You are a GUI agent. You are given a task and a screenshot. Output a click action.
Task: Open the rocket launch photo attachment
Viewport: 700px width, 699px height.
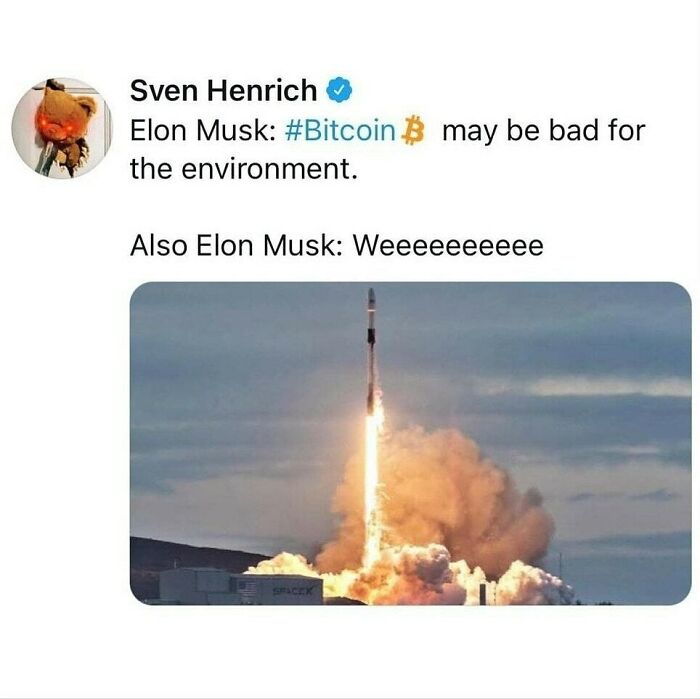pyautogui.click(x=411, y=443)
